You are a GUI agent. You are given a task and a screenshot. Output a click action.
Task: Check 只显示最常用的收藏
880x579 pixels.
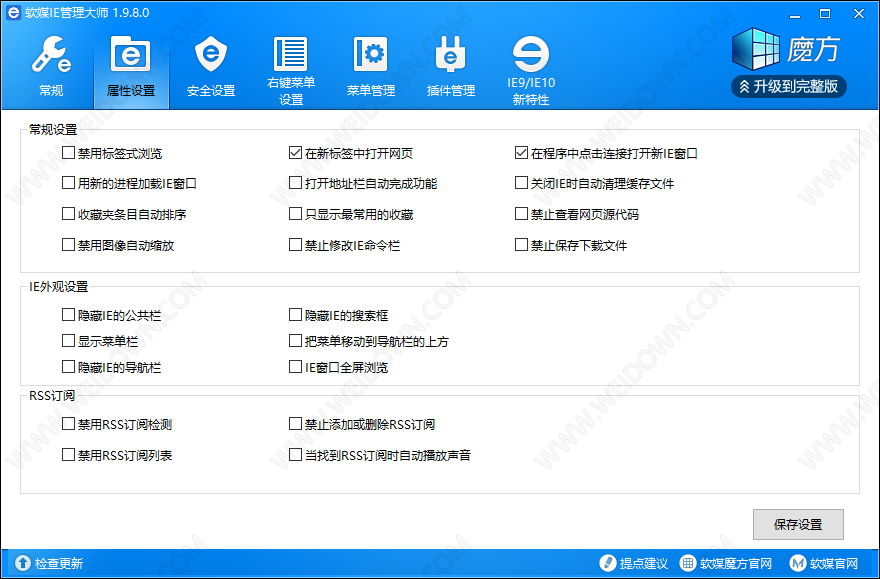point(295,214)
